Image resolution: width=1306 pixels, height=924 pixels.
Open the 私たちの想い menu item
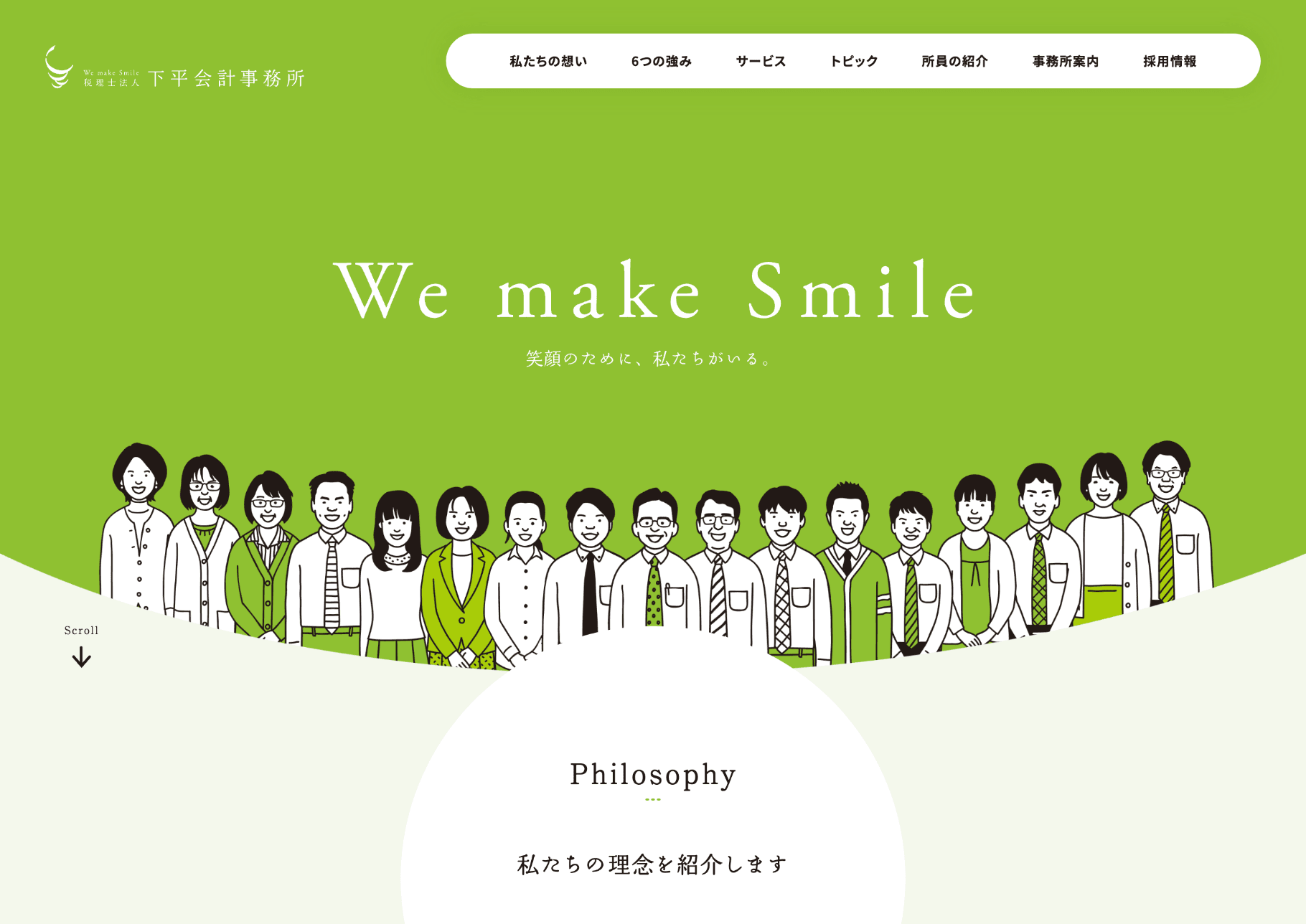pos(548,62)
